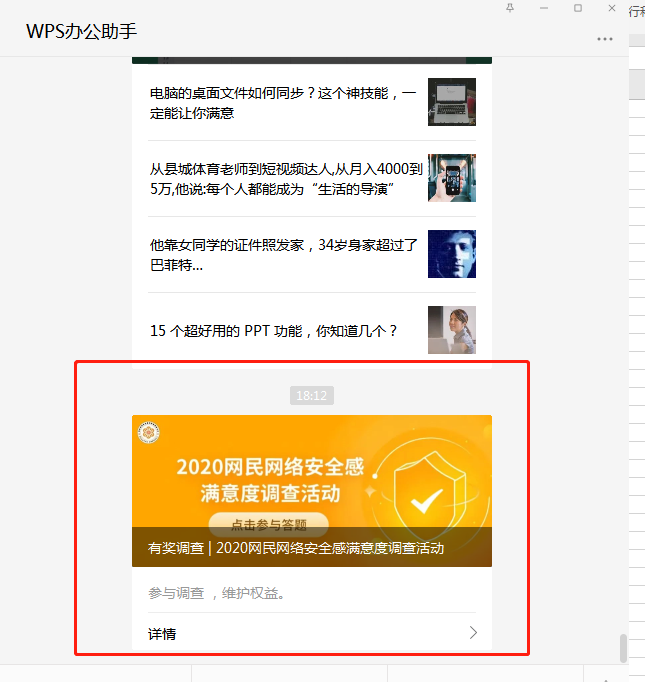Pin the WPS办公助手 window on top

[x=510, y=8]
